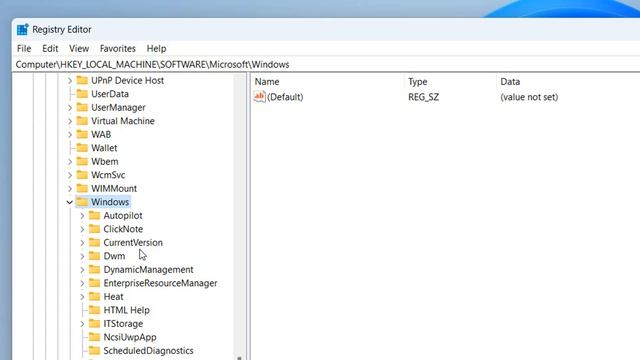The height and width of the screenshot is (360, 640).
Task: Select the ITStorage folder icon
Action: point(94,323)
